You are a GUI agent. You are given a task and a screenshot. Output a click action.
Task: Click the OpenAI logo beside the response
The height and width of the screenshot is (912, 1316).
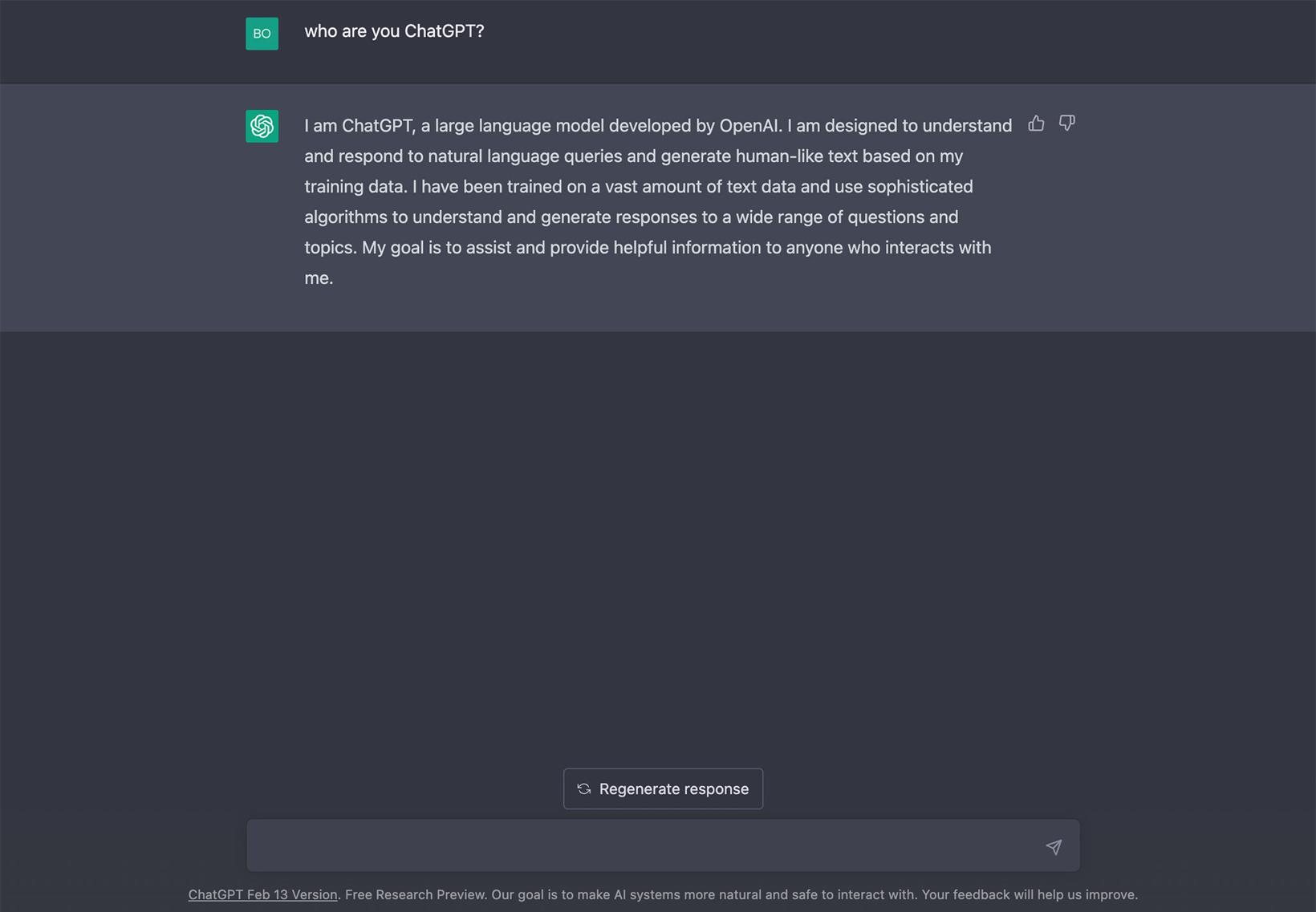tap(262, 126)
